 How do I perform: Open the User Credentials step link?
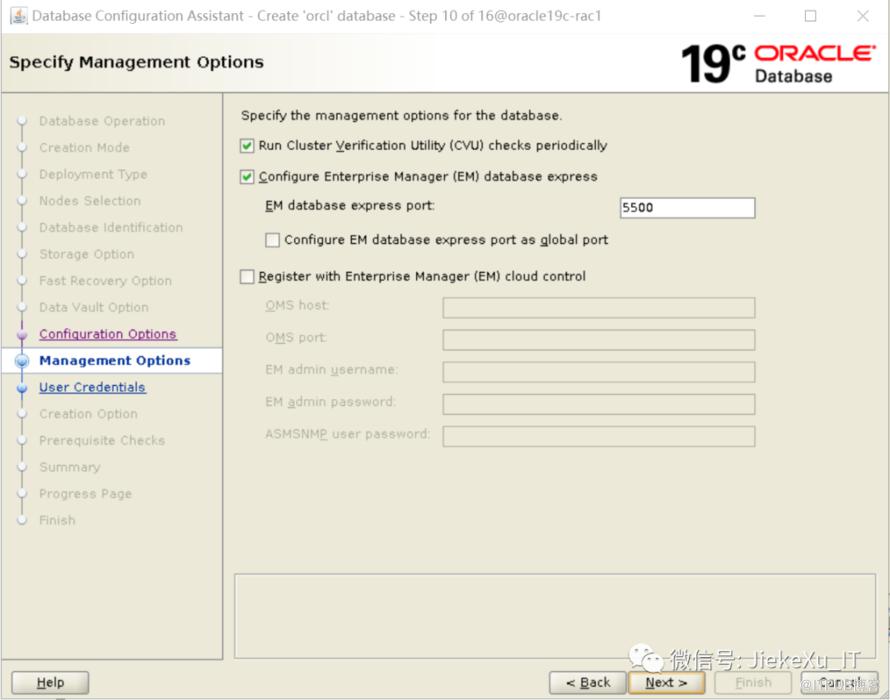(x=92, y=387)
